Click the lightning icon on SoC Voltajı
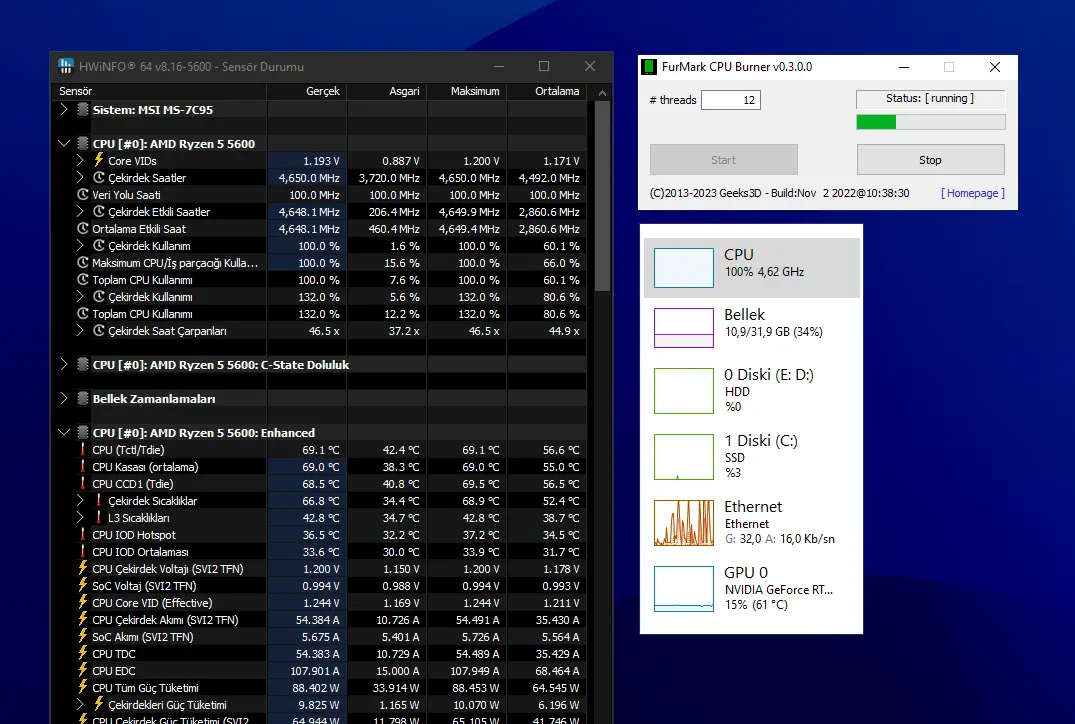 click(83, 585)
